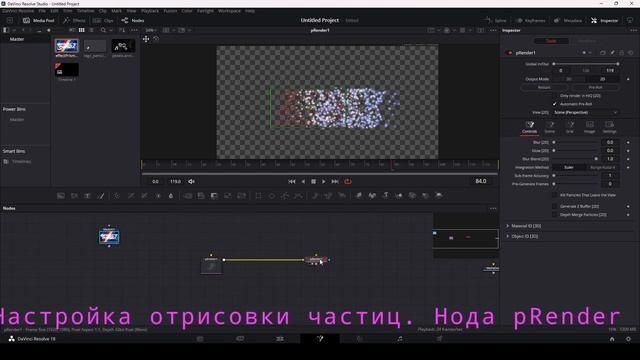Open the Fairlight page music note icon
This screenshot has width=640, height=360.
click(x=400, y=339)
